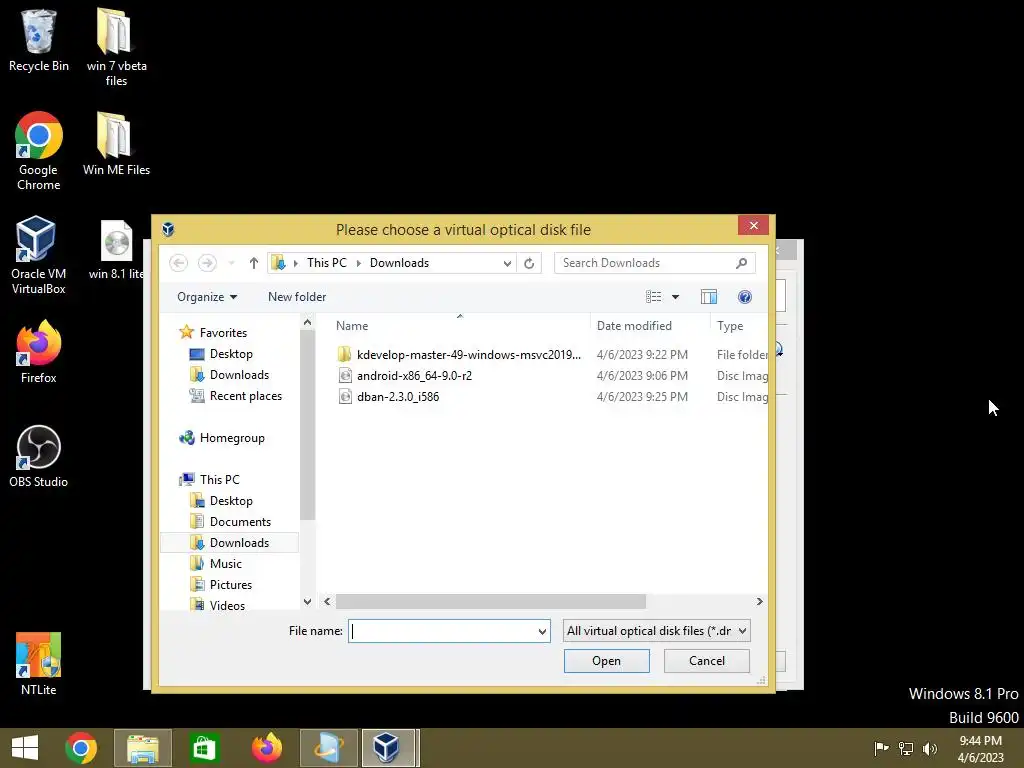Expand the address bar history dropdown
The image size is (1024, 768).
point(507,263)
